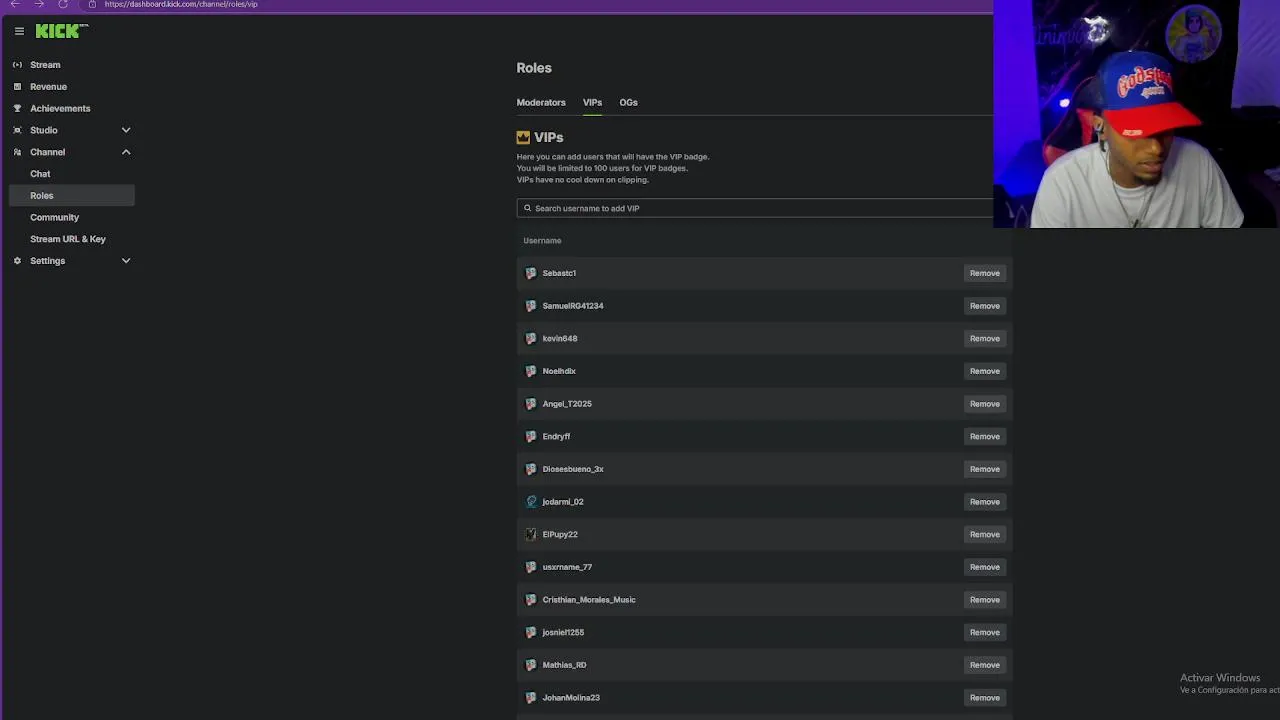Screen dimensions: 1280x720
Task: Click the Username column header
Action: click(x=542, y=241)
